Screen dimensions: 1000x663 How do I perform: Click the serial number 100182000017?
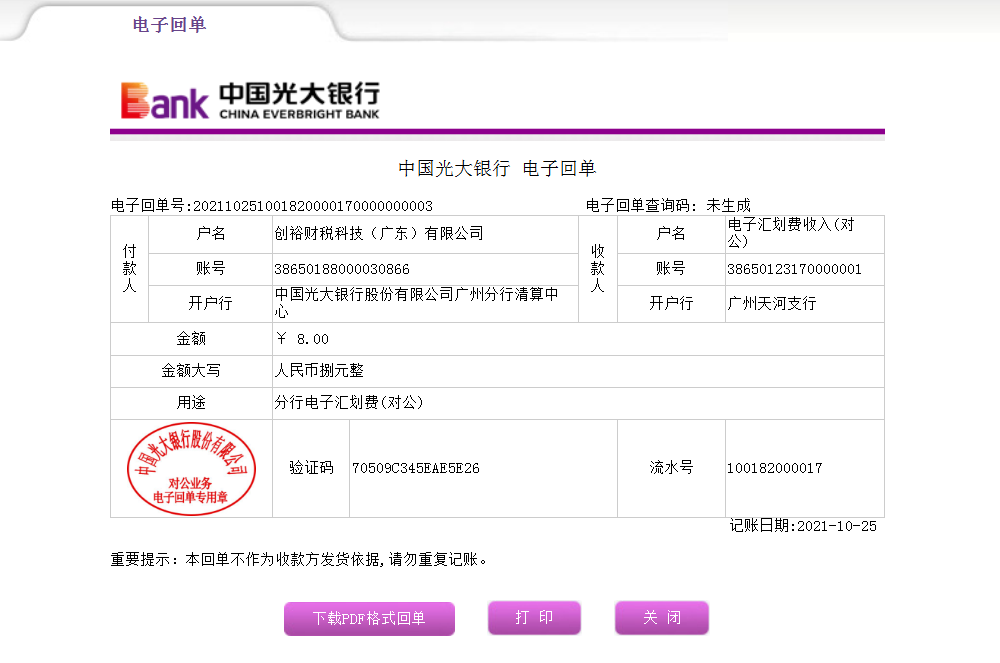[774, 468]
